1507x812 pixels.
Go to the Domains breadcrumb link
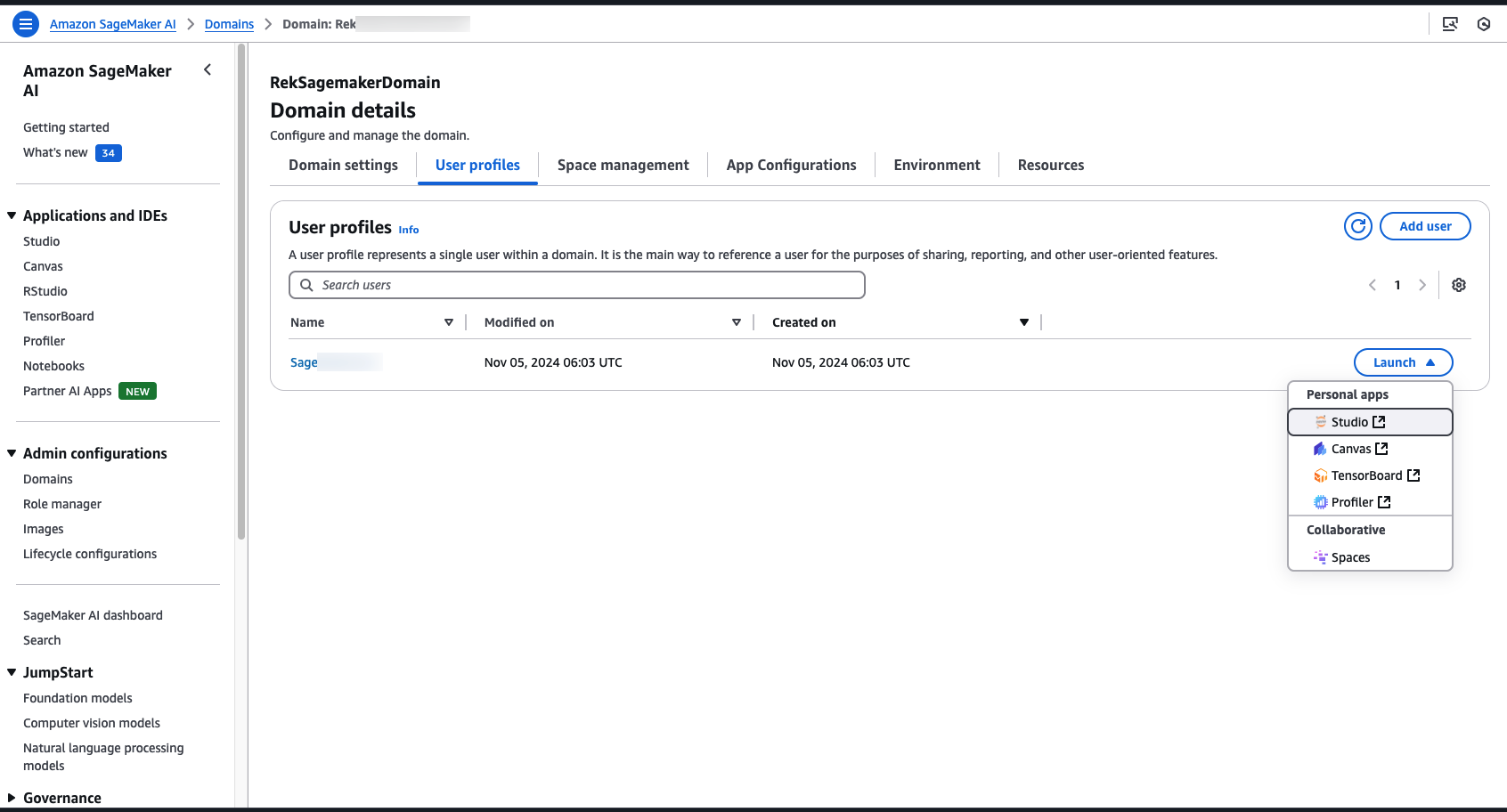(229, 24)
